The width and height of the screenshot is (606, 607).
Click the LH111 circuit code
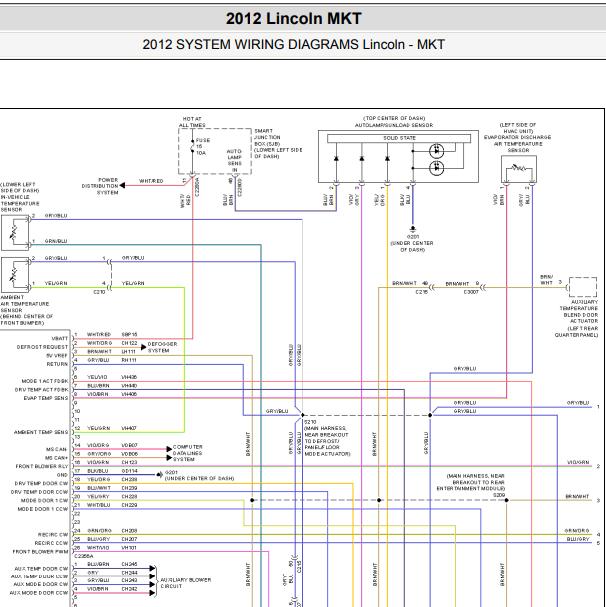[x=129, y=352]
